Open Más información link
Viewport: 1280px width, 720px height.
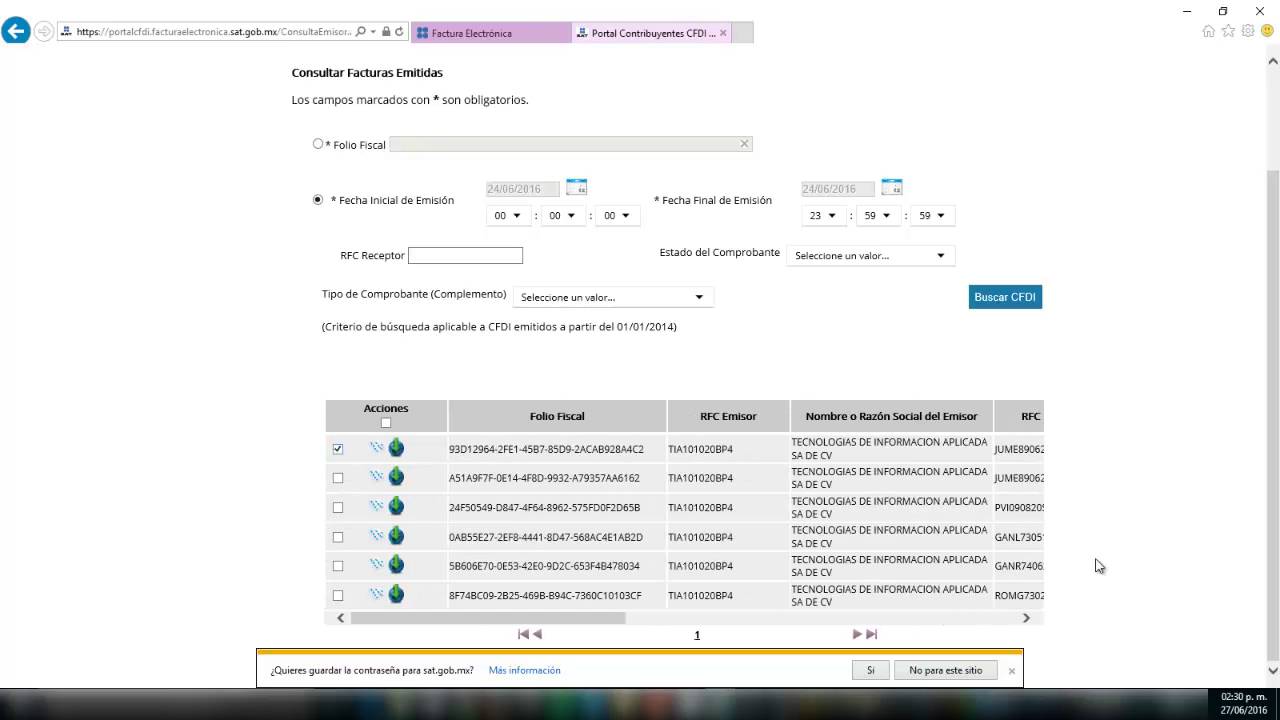524,670
